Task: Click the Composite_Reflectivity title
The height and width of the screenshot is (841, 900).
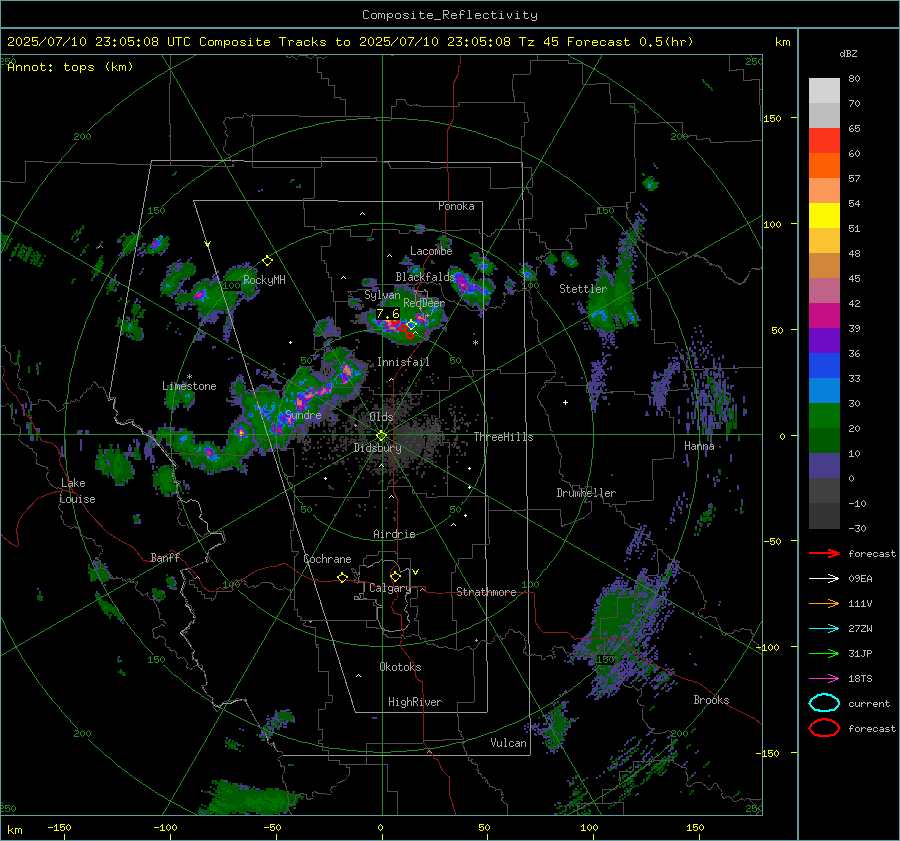Action: click(449, 15)
